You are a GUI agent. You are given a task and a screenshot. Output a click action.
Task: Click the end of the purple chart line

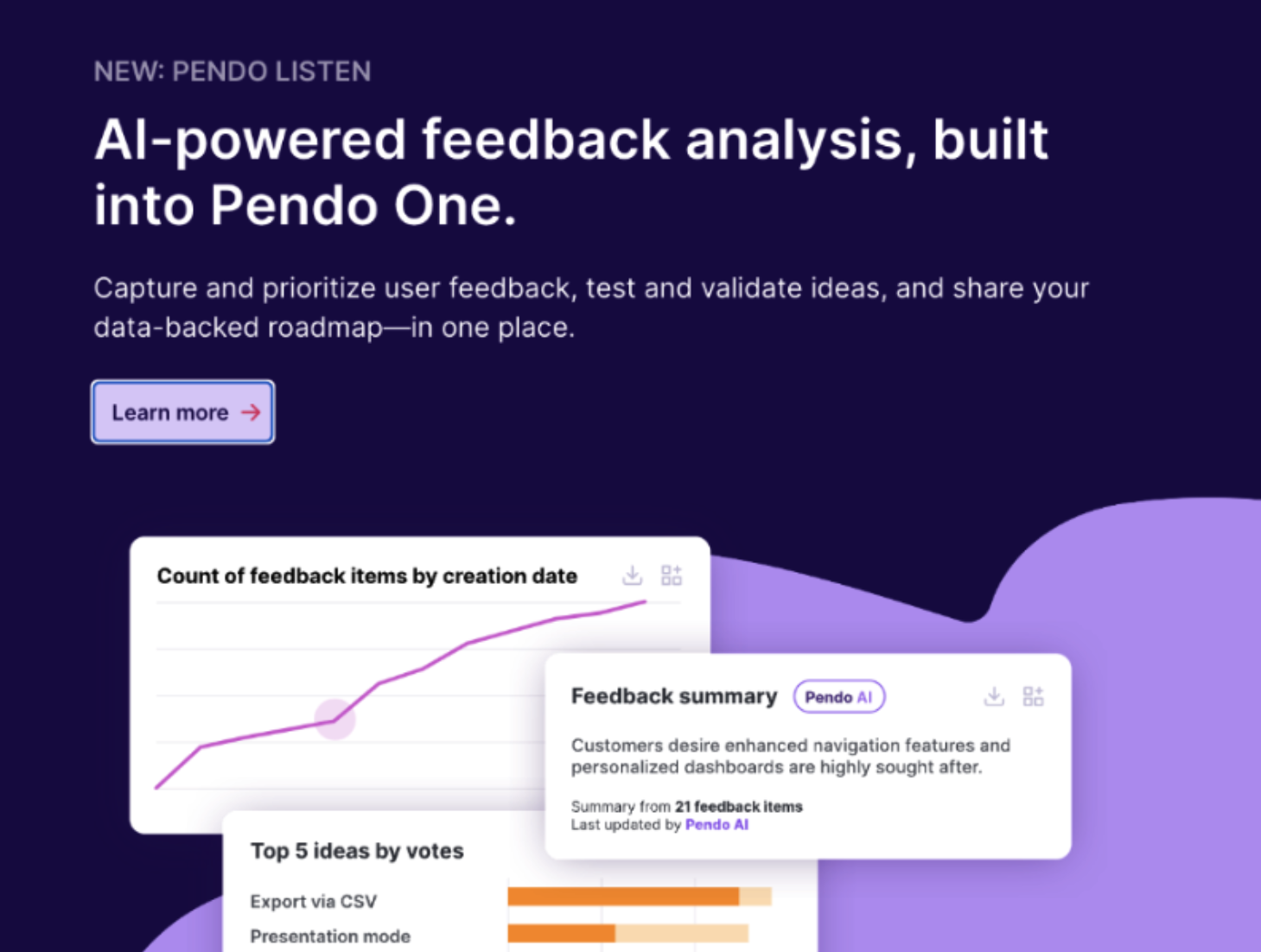[x=644, y=602]
